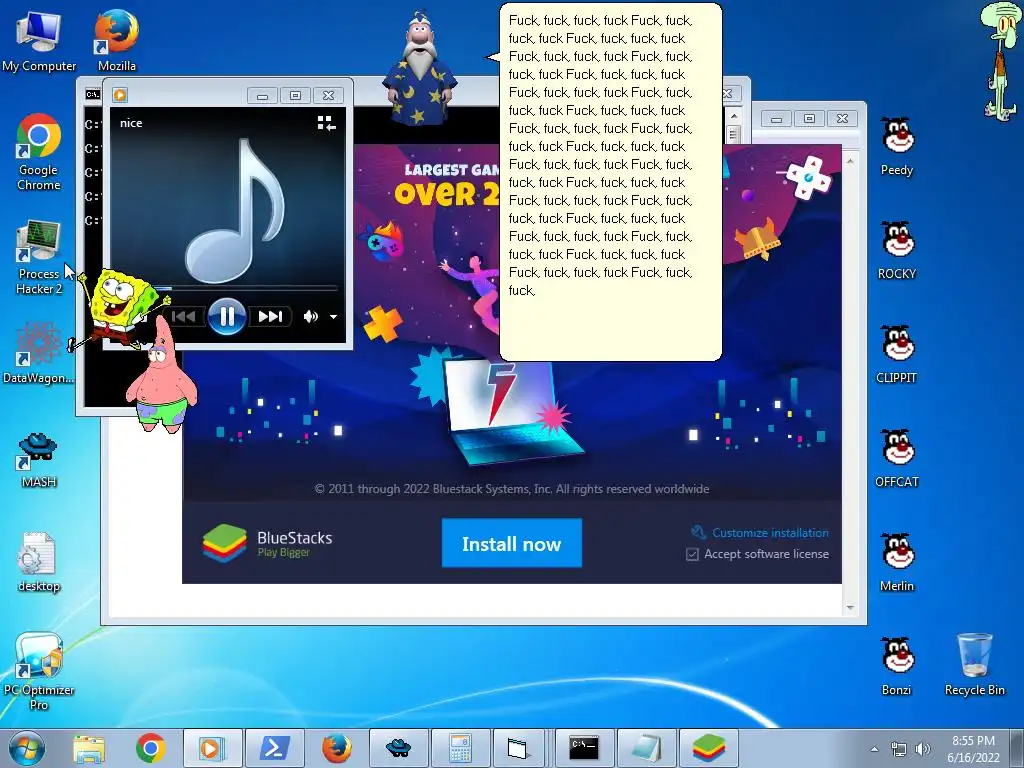
Task: Open the Recycle Bin
Action: [x=974, y=665]
